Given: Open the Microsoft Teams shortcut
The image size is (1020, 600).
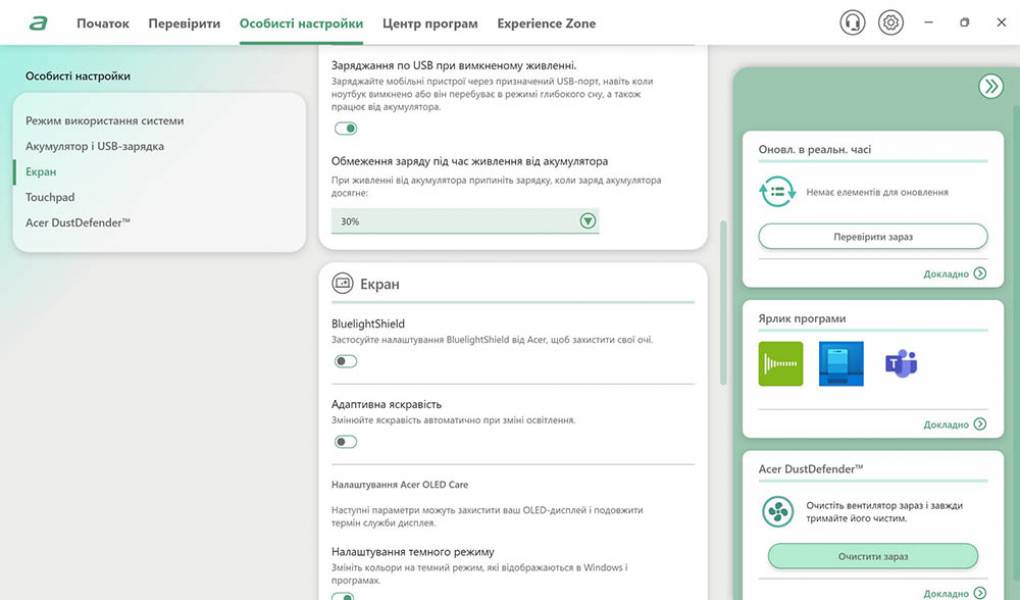Looking at the screenshot, I should coord(901,364).
